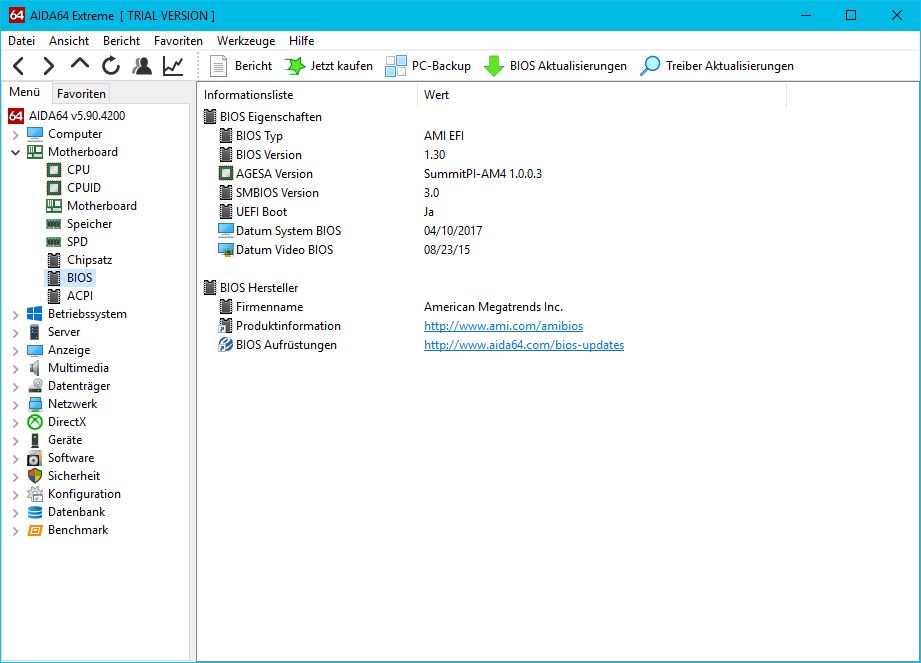Click Treiber Aktualisierungen in the toolbar
Screen dimensions: 921x663
(x=717, y=66)
